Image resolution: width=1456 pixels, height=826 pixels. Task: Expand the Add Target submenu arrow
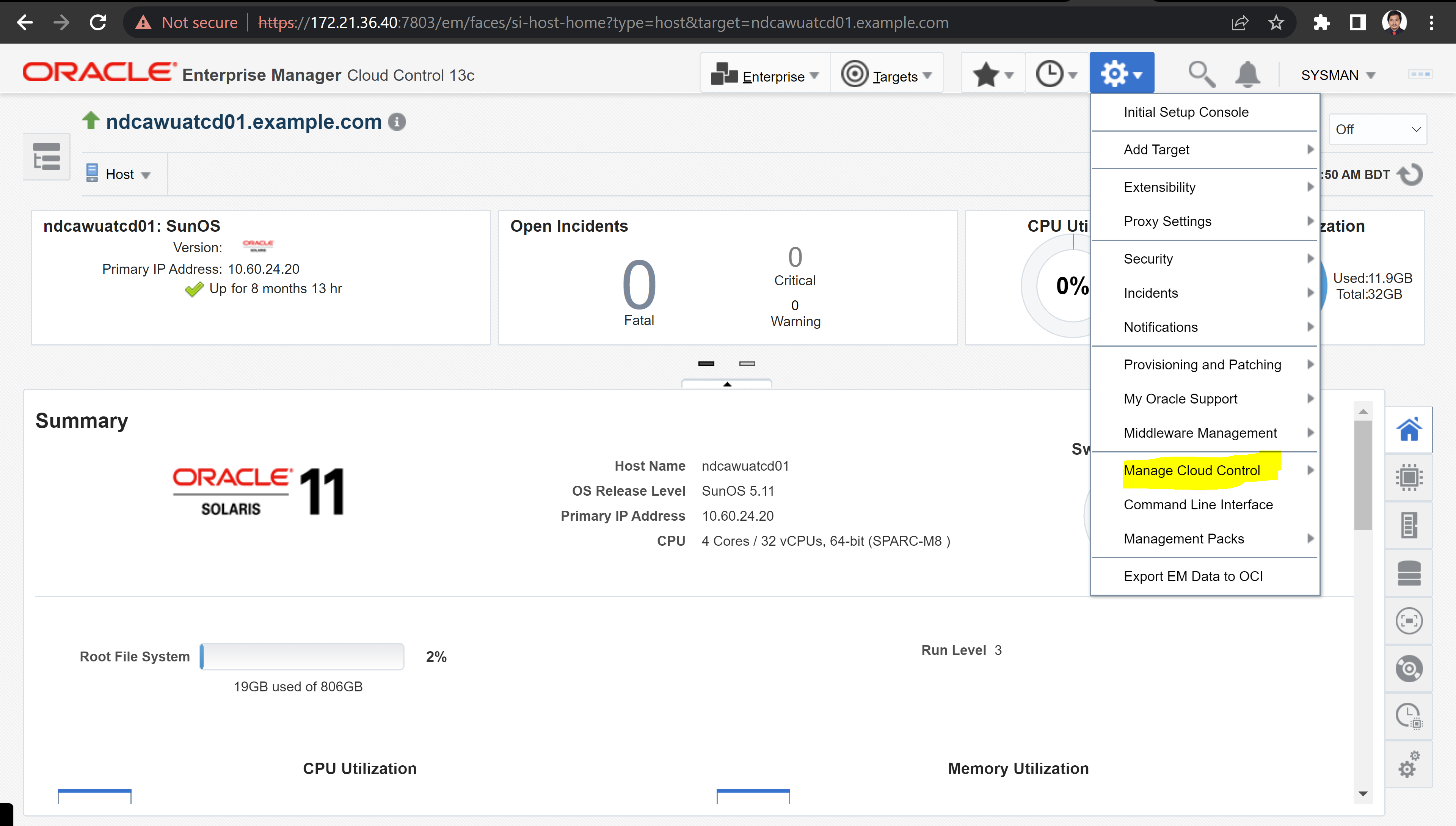pos(1310,149)
